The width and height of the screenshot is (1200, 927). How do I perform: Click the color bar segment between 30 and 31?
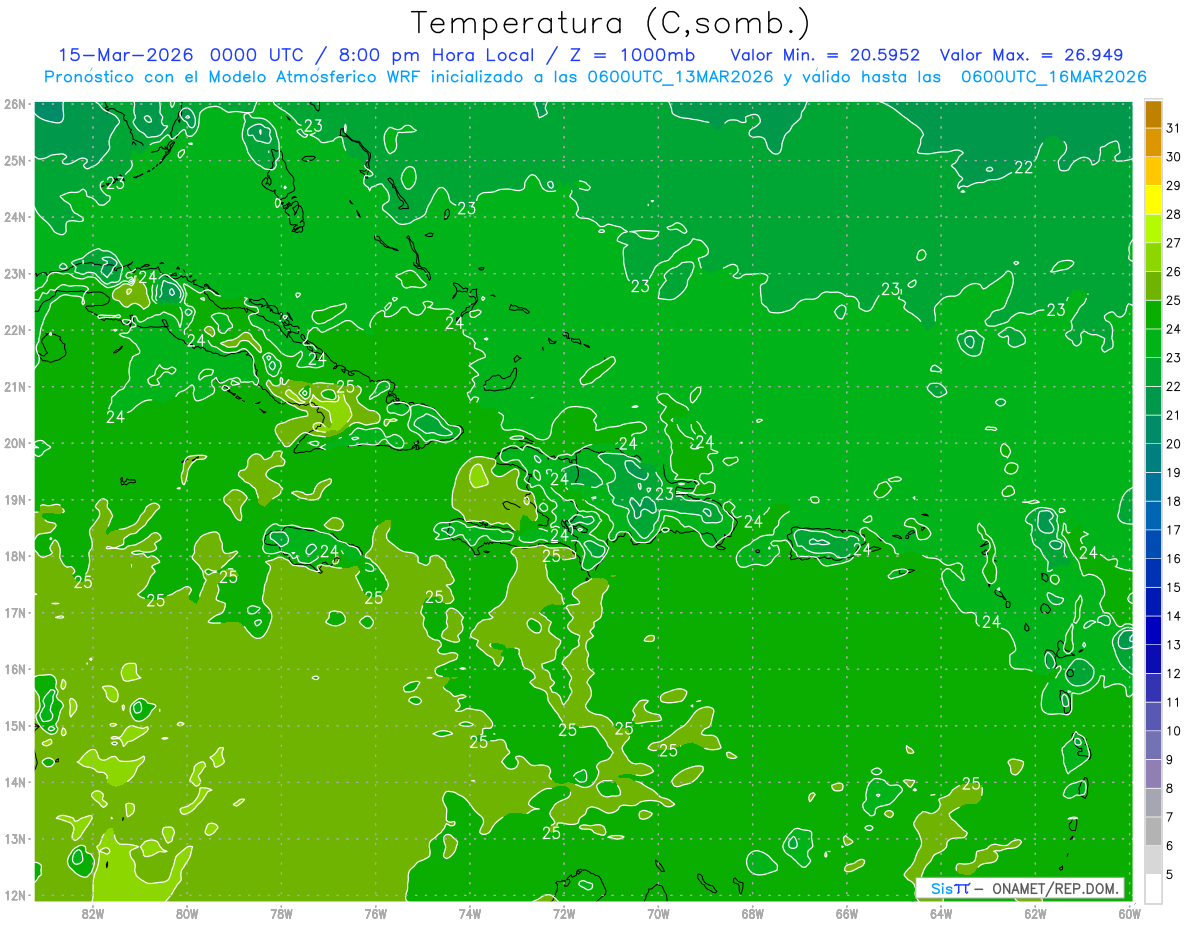tap(1153, 143)
